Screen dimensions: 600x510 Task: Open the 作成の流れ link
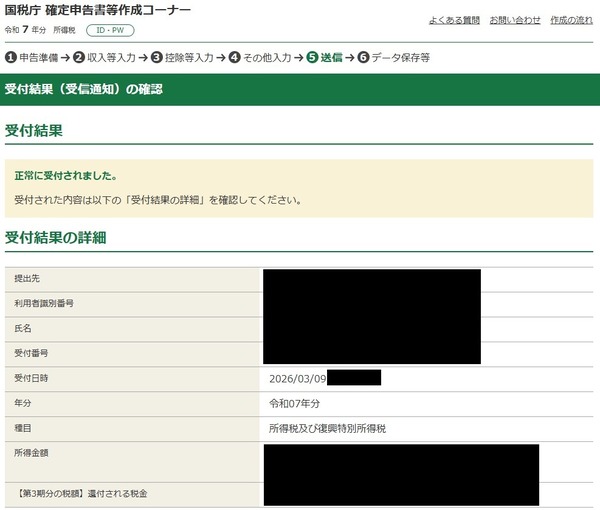[571, 20]
